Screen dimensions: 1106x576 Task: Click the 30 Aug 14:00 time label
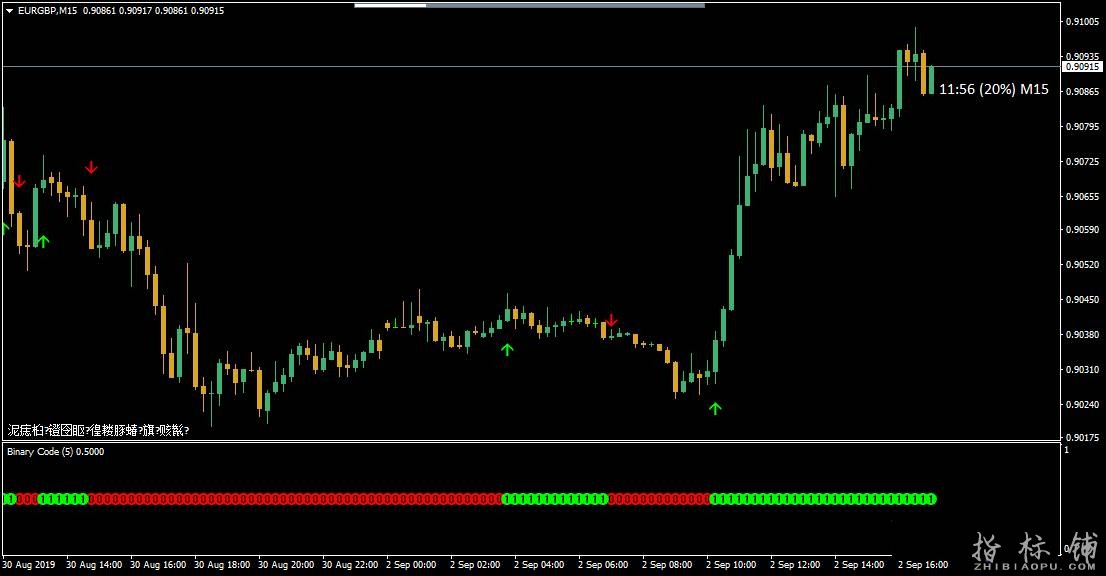coord(94,565)
